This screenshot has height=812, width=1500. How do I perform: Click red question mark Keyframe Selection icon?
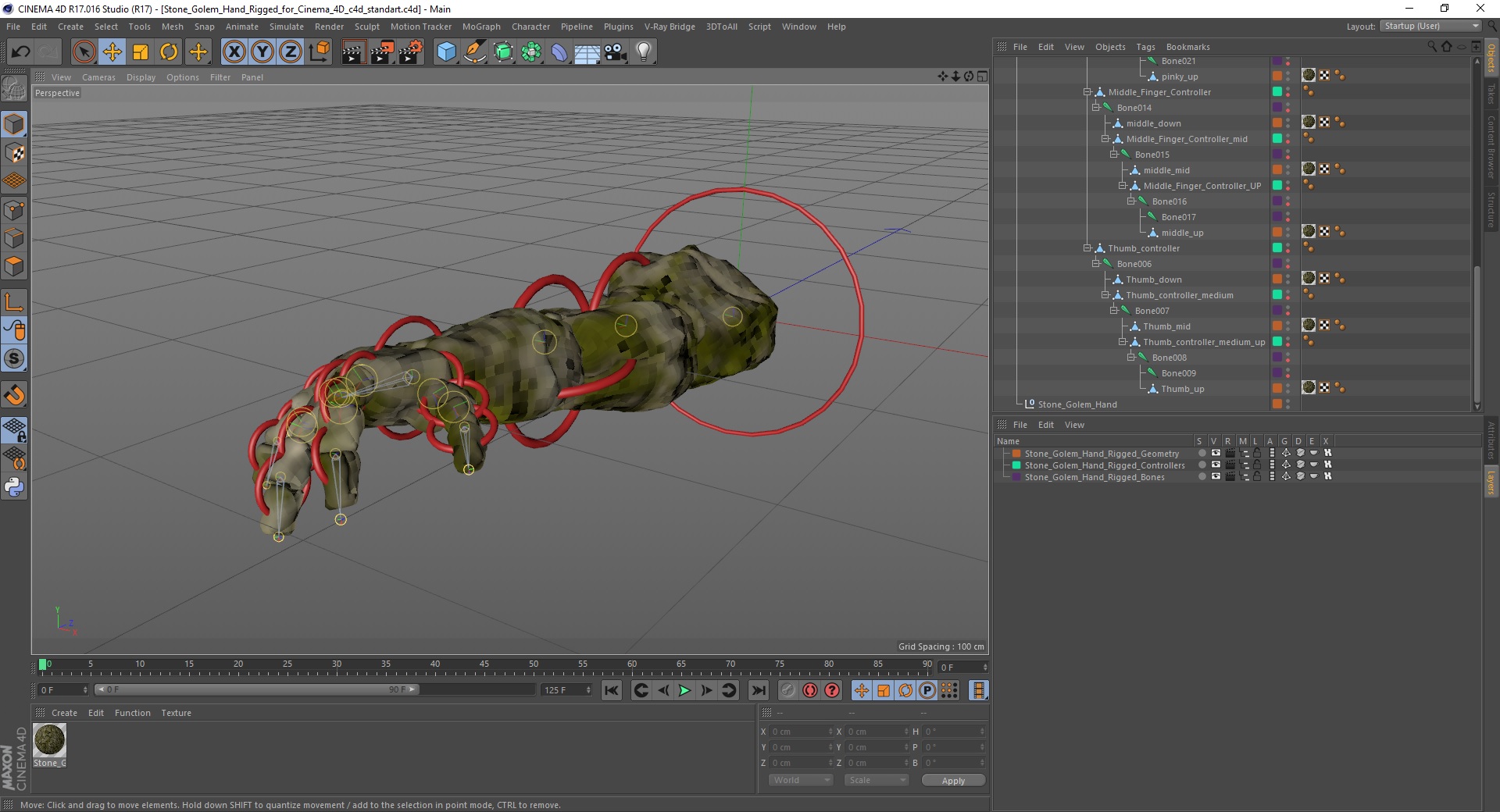(x=832, y=690)
